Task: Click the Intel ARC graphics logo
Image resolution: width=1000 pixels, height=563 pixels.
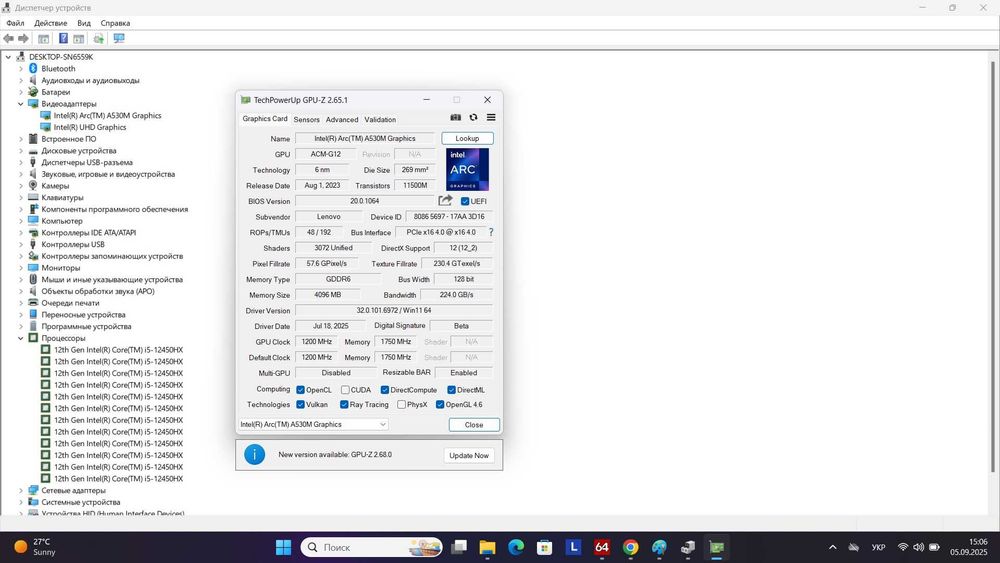Action: coord(467,170)
